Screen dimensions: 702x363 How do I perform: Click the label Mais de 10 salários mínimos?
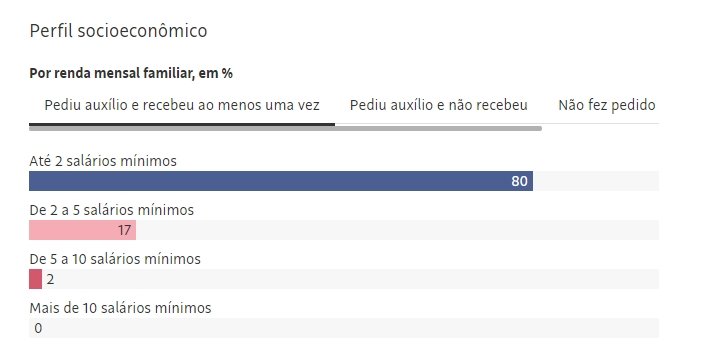pyautogui.click(x=120, y=308)
